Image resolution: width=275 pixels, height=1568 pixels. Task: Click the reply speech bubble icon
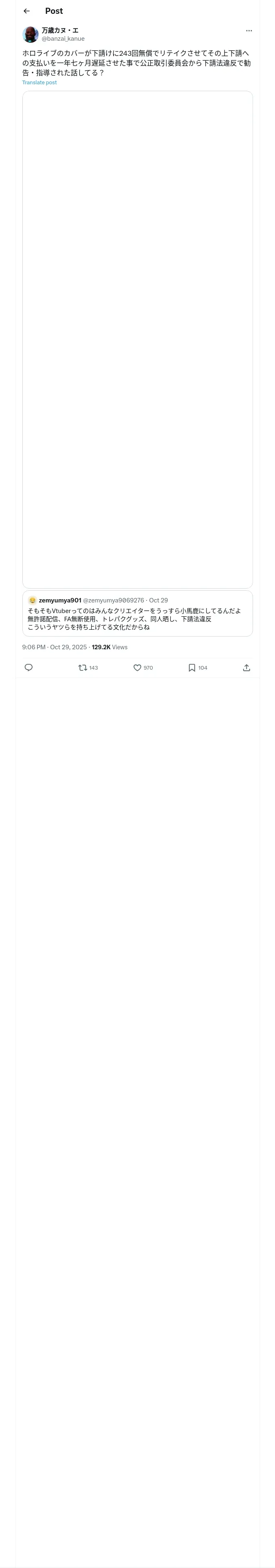(x=29, y=668)
